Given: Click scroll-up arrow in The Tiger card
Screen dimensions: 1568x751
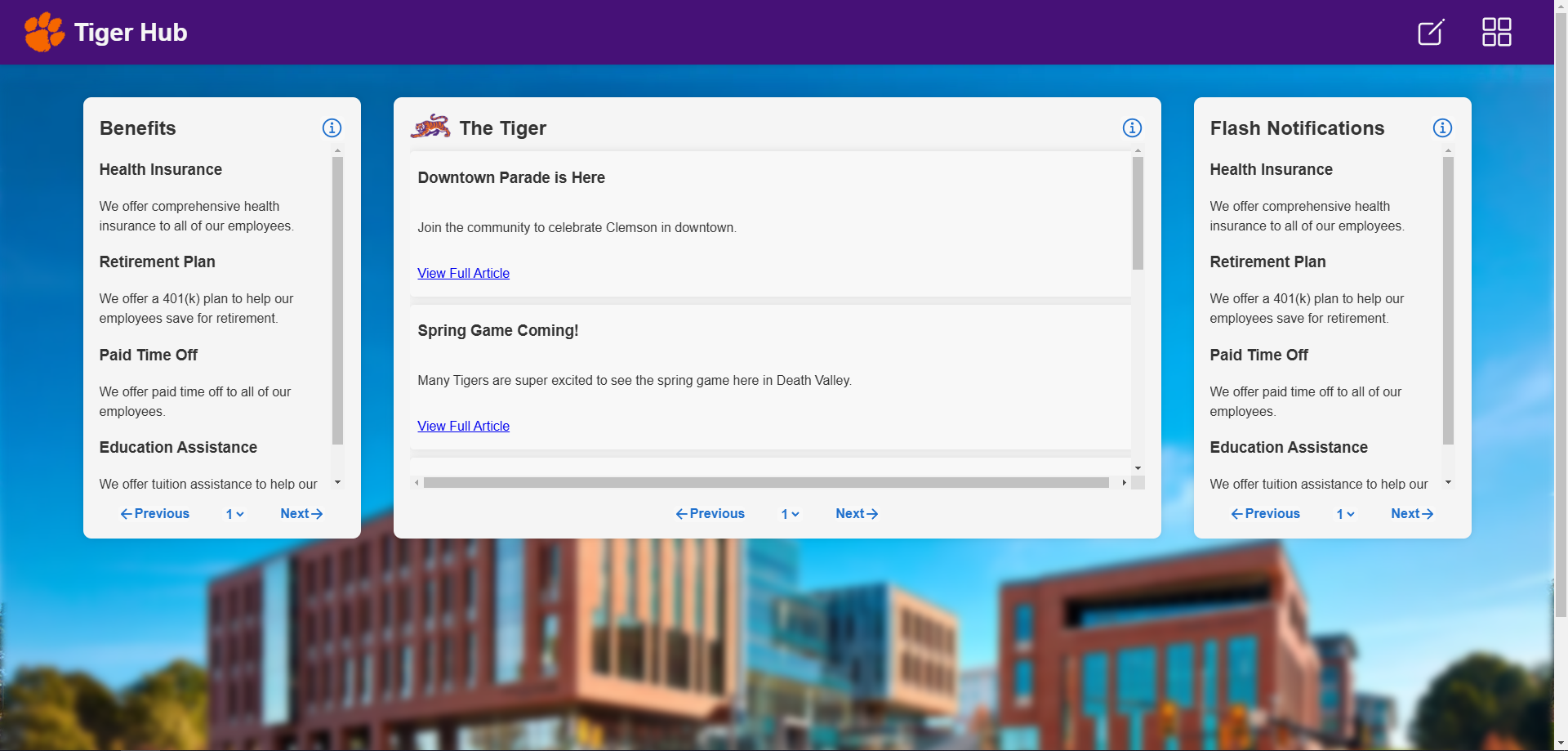Looking at the screenshot, I should tap(1138, 151).
